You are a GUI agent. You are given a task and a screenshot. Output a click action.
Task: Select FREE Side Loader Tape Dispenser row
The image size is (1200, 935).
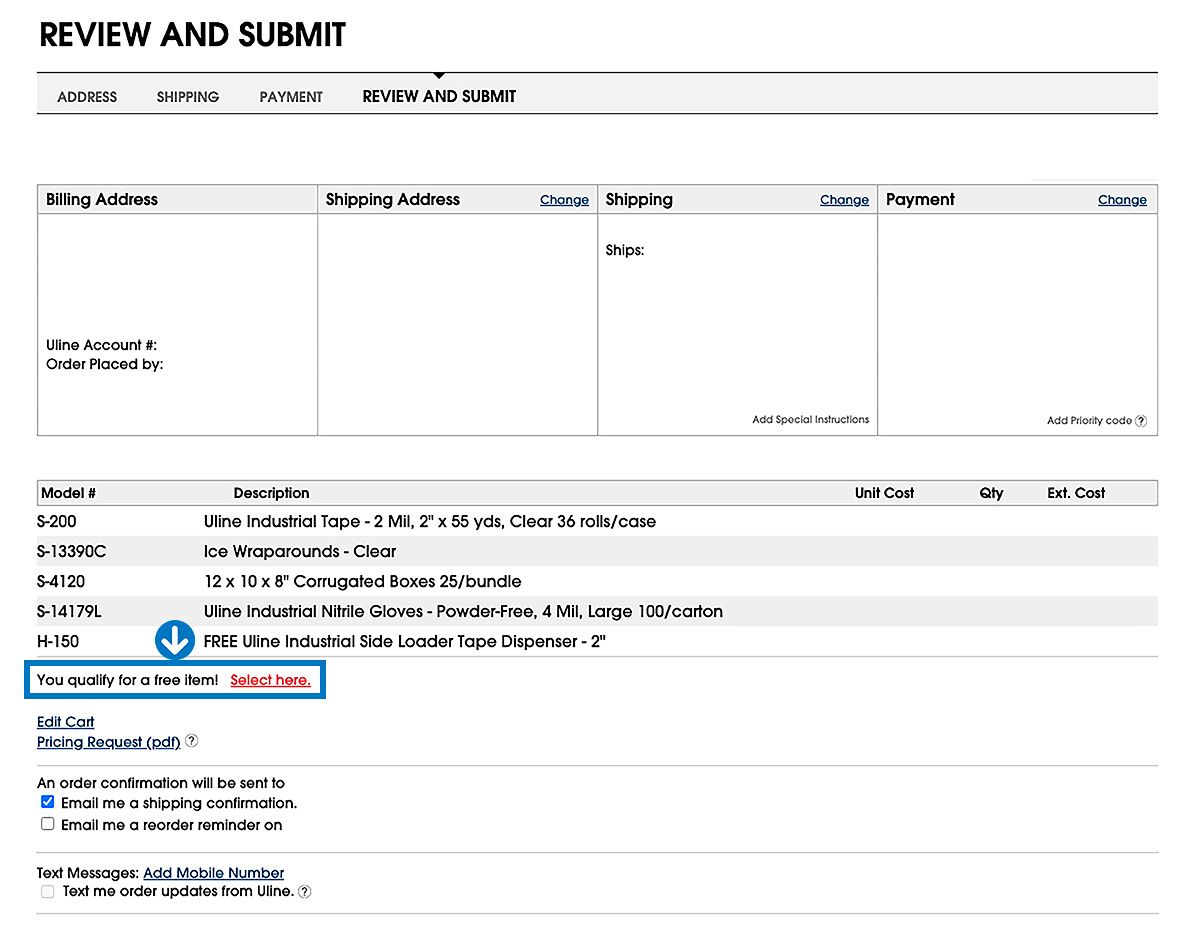[405, 642]
